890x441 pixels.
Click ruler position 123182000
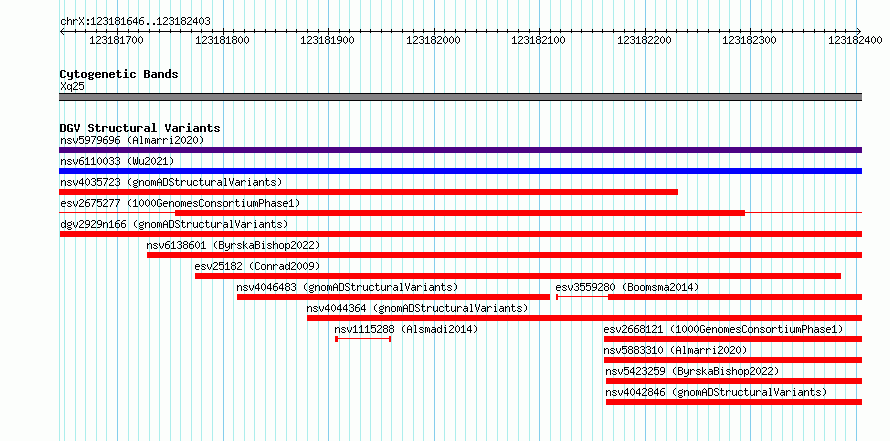pos(434,41)
